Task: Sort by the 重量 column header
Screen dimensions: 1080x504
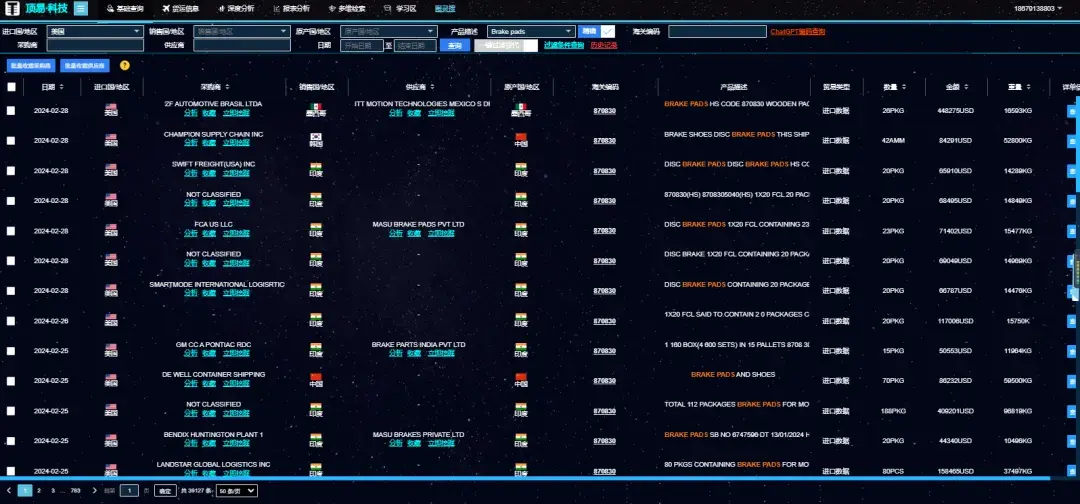Action: 1017,87
